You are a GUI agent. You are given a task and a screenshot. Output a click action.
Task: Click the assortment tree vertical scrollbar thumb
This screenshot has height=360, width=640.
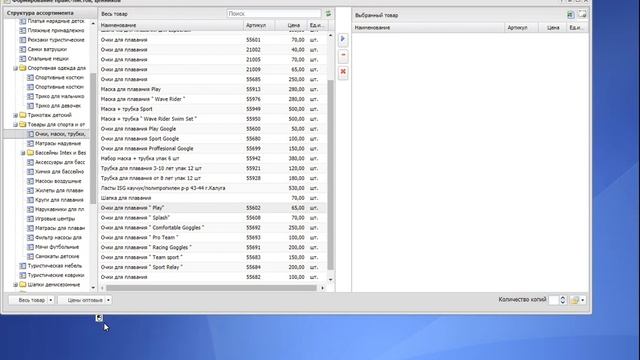(93, 139)
